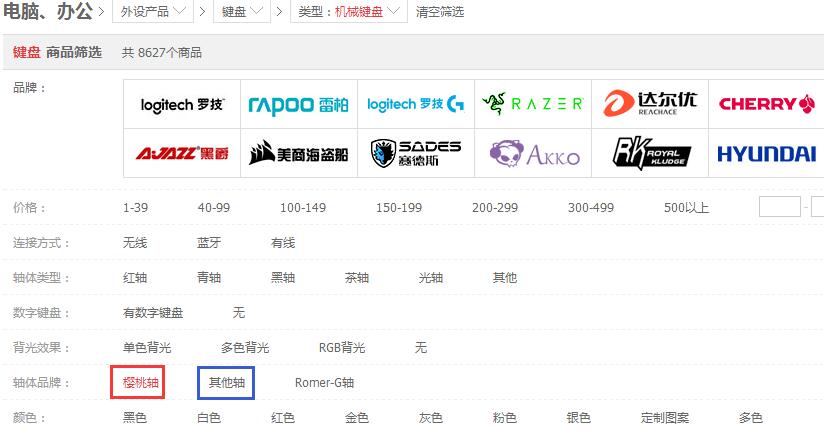The width and height of the screenshot is (824, 431).
Task: Filter switch type 红轴
Action: (x=135, y=278)
